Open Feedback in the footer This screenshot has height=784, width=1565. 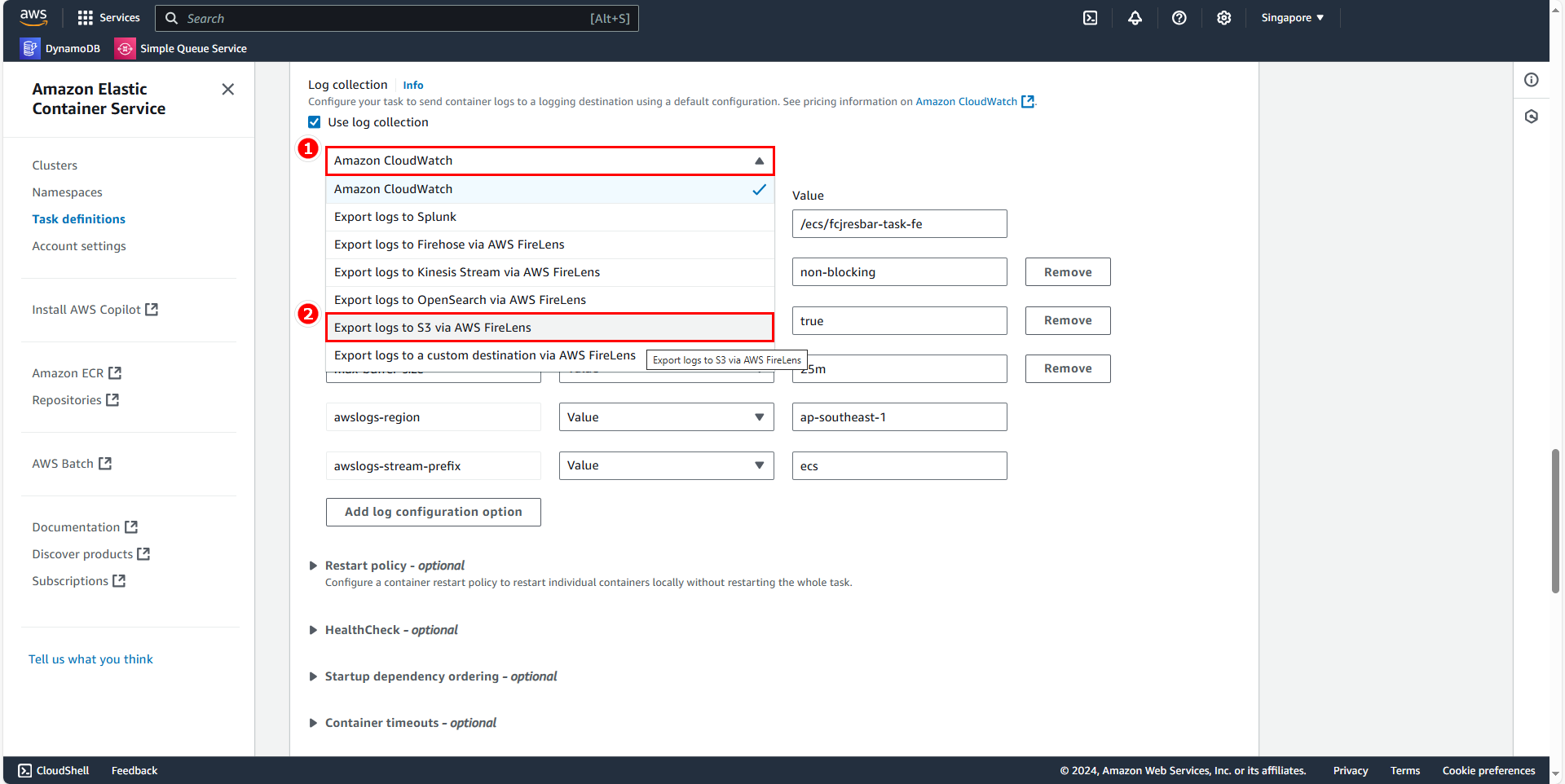tap(134, 771)
